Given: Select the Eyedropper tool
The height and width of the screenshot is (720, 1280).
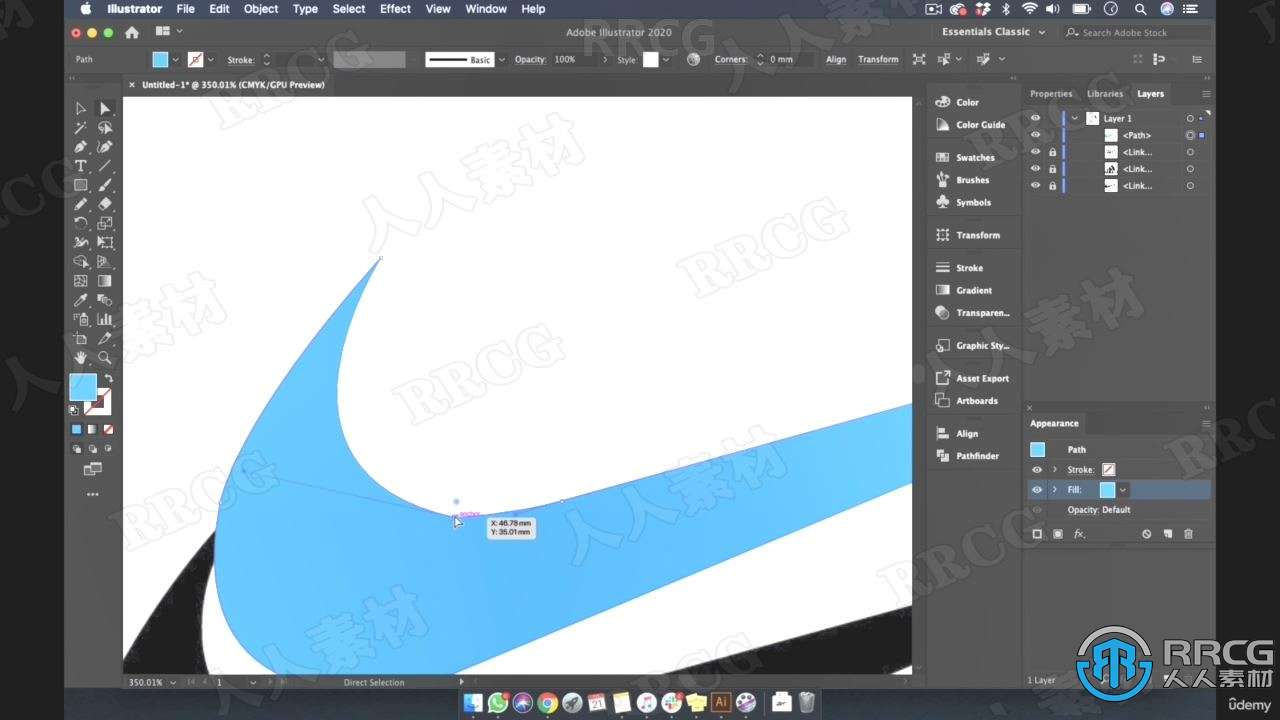Looking at the screenshot, I should pos(81,300).
